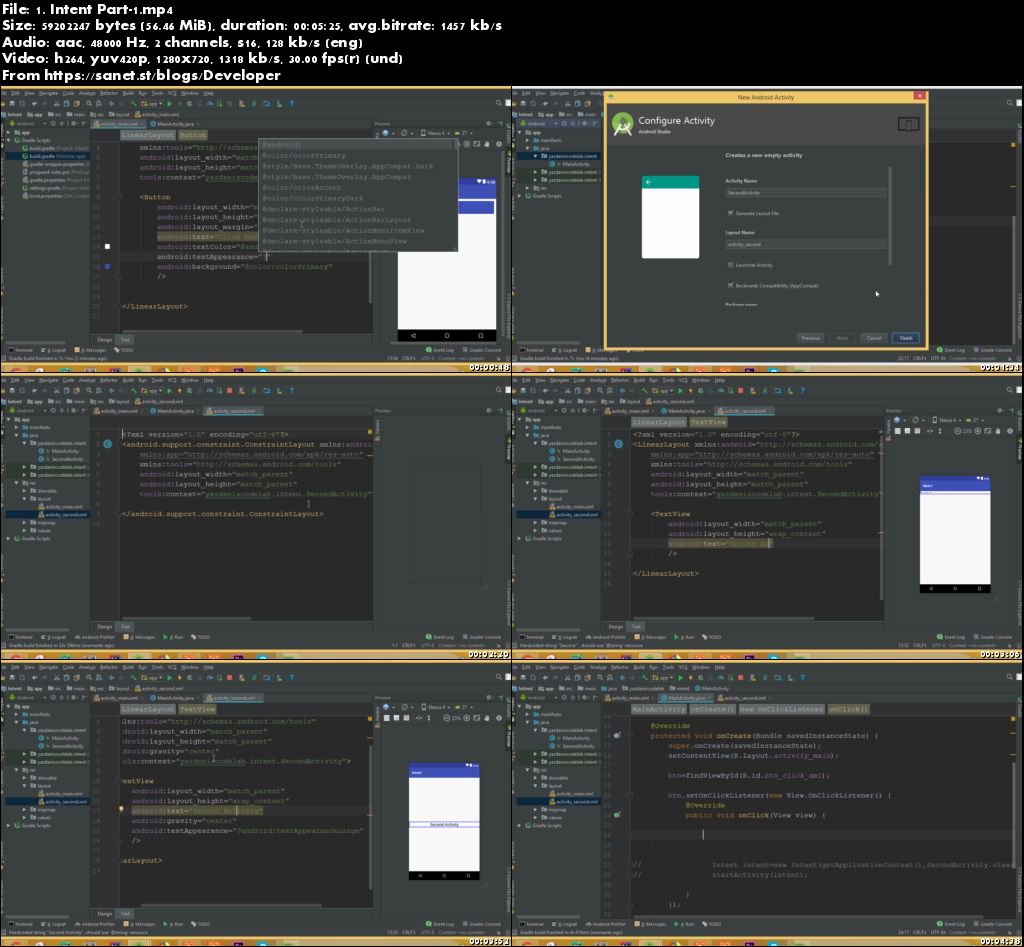The image size is (1024, 947).
Task: Expand Gradle Scripts node in 00:02:20 frame tree
Action: (9, 539)
